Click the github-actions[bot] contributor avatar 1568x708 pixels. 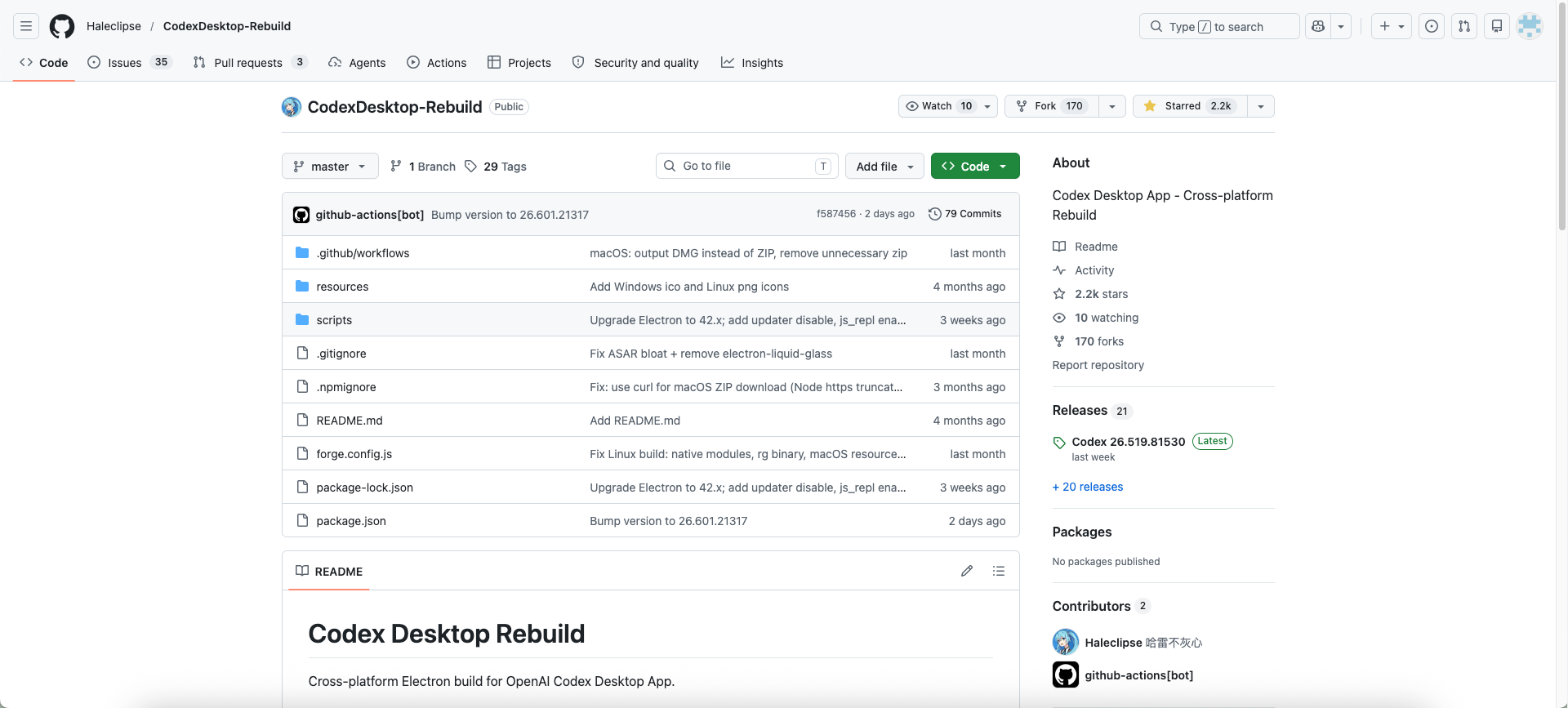tap(1066, 675)
